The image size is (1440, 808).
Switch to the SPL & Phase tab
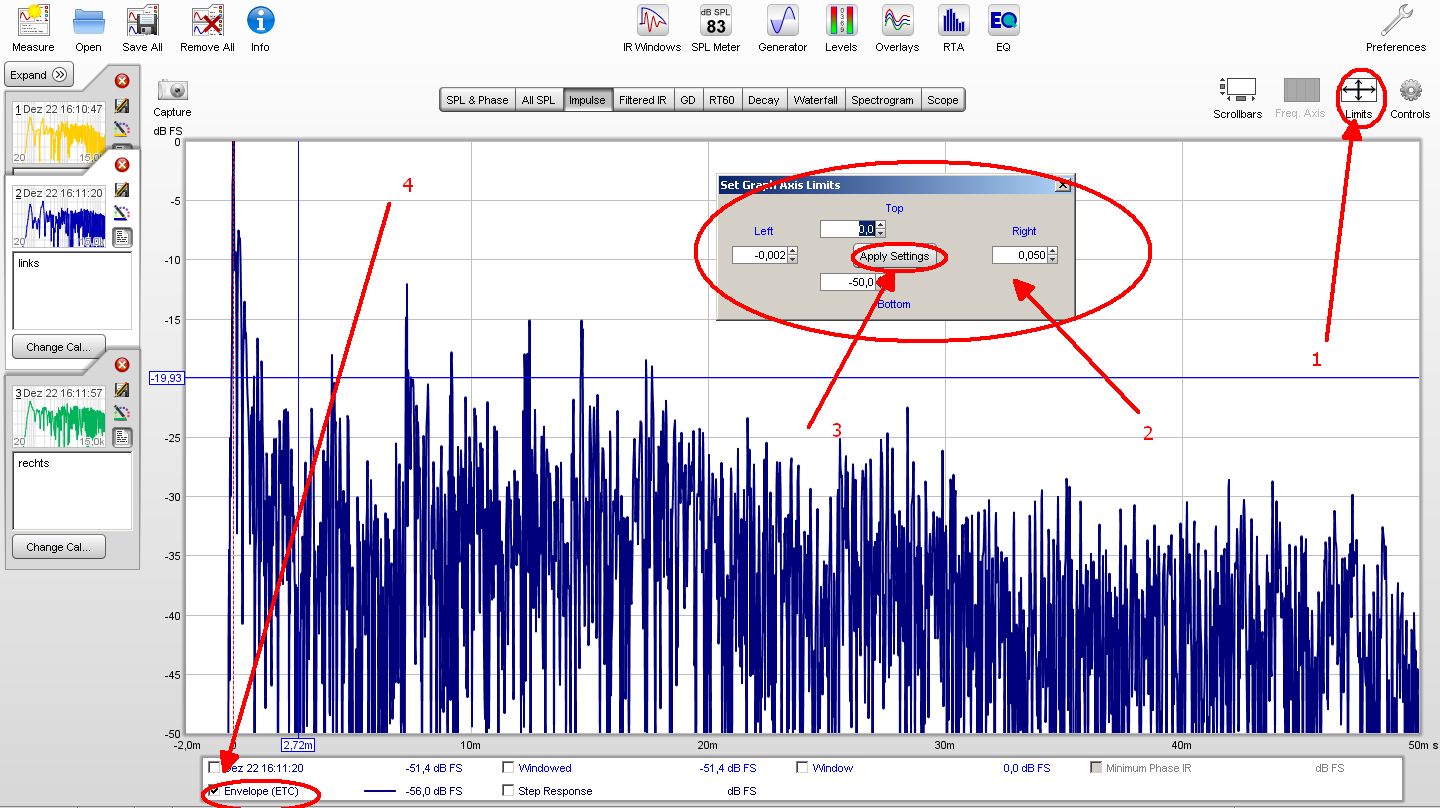coord(477,100)
